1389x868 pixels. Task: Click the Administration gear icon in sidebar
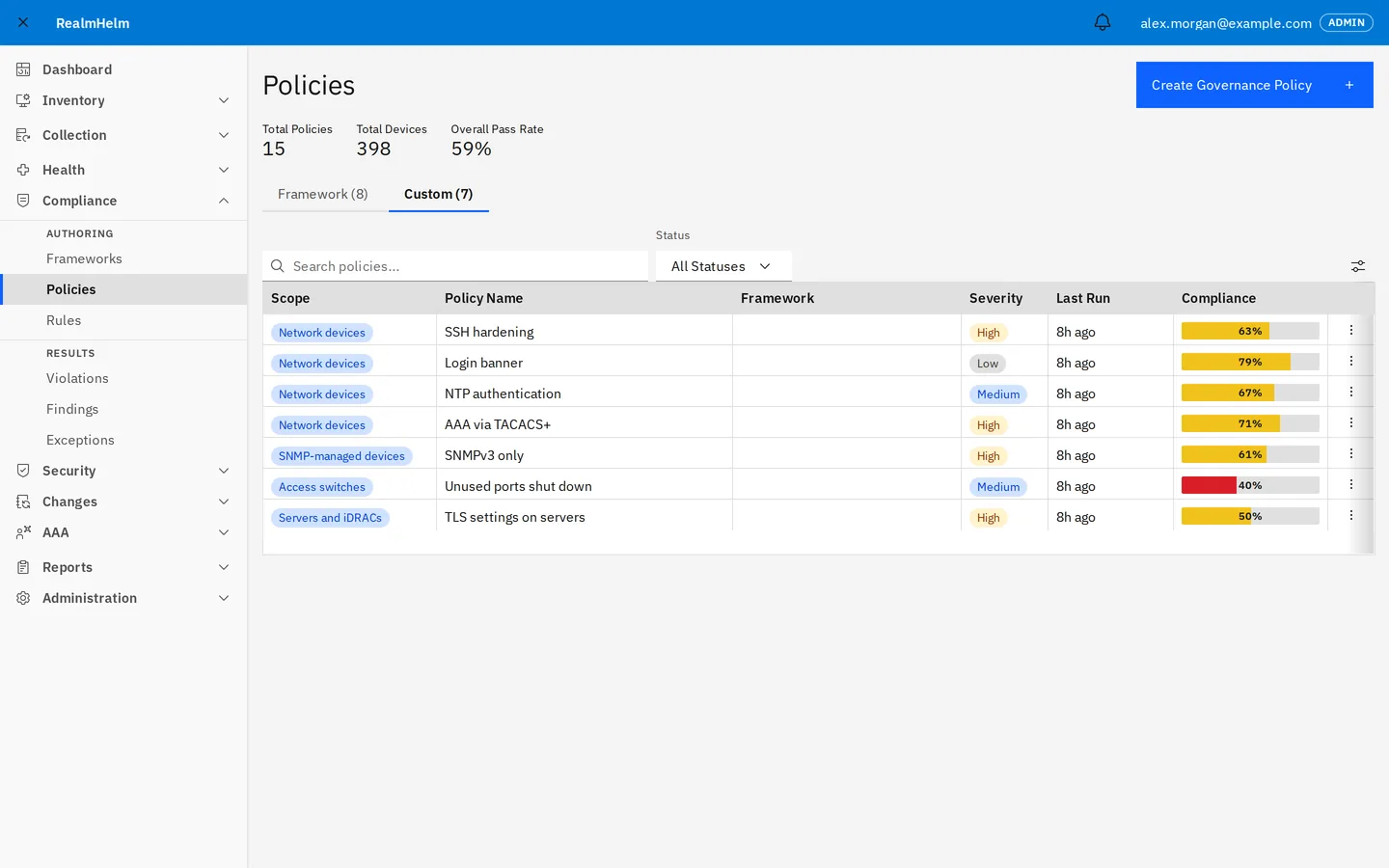pyautogui.click(x=23, y=598)
